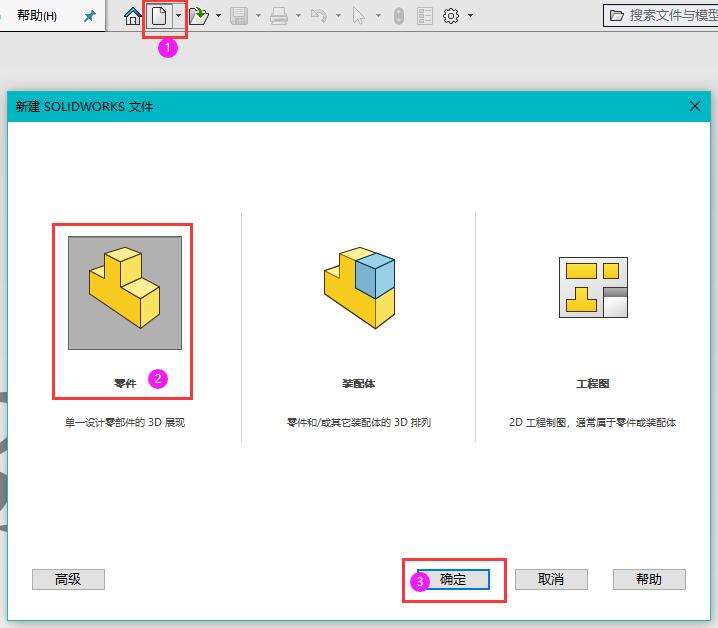The image size is (718, 628).
Task: Click the pushpin icon beside 帮助
Action: (x=90, y=16)
